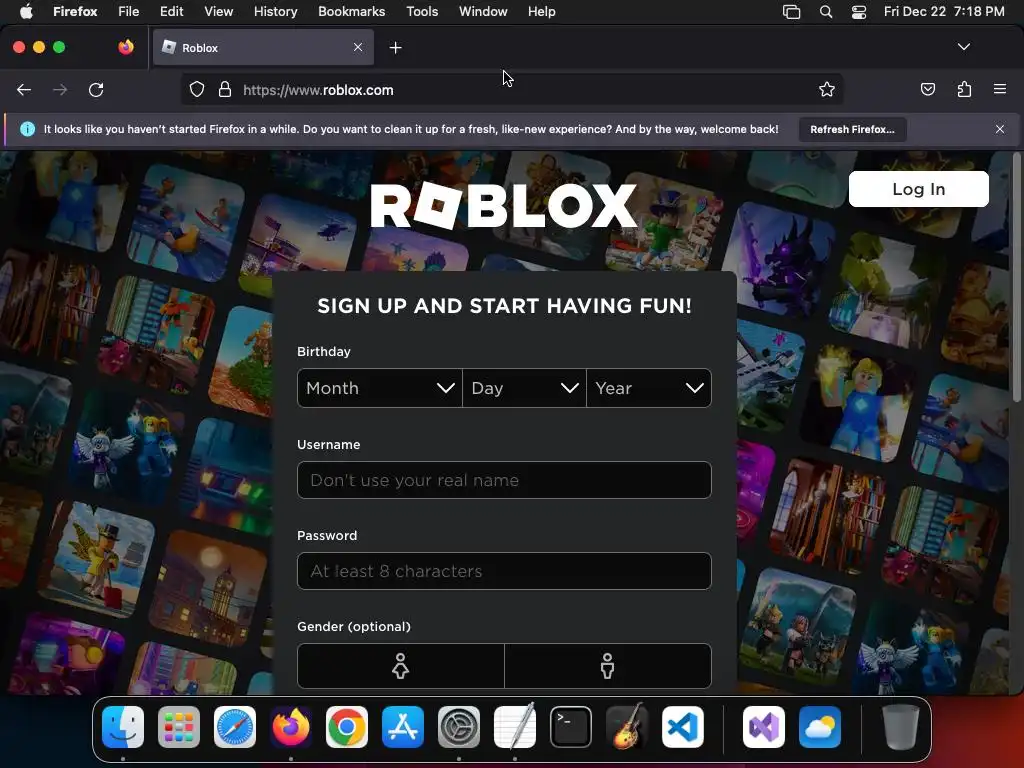Click the Firefox View icon in the tab bar
Screen dimensions: 1024x768
pyautogui.click(x=126, y=47)
